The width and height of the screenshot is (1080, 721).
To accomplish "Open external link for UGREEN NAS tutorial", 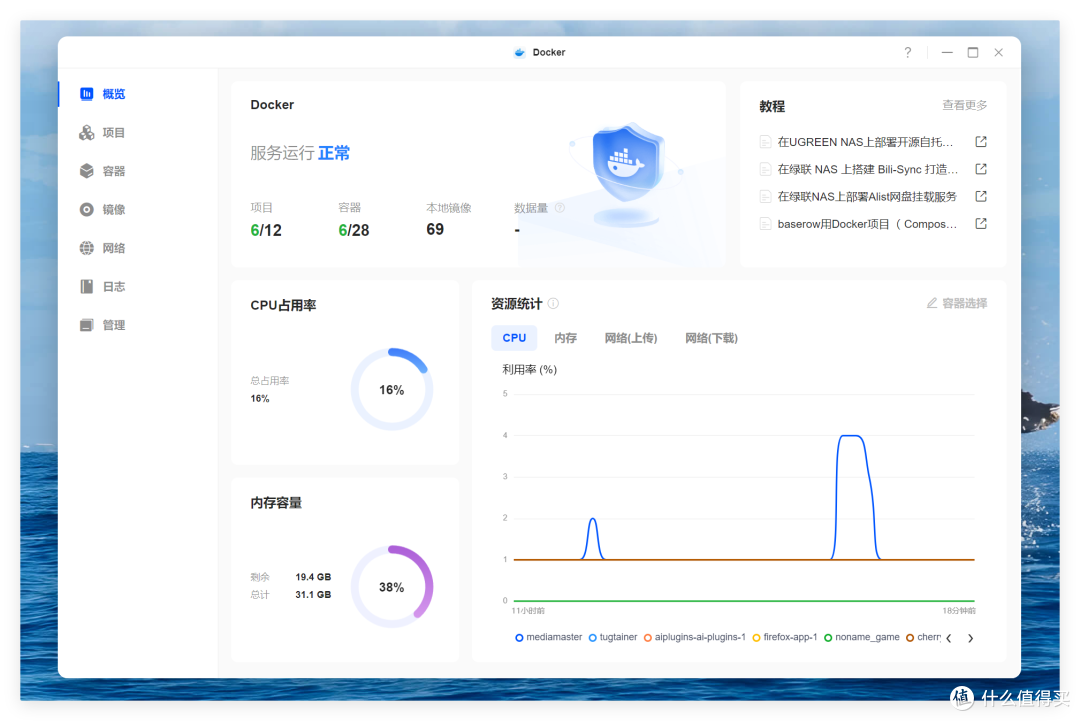I will 981,141.
